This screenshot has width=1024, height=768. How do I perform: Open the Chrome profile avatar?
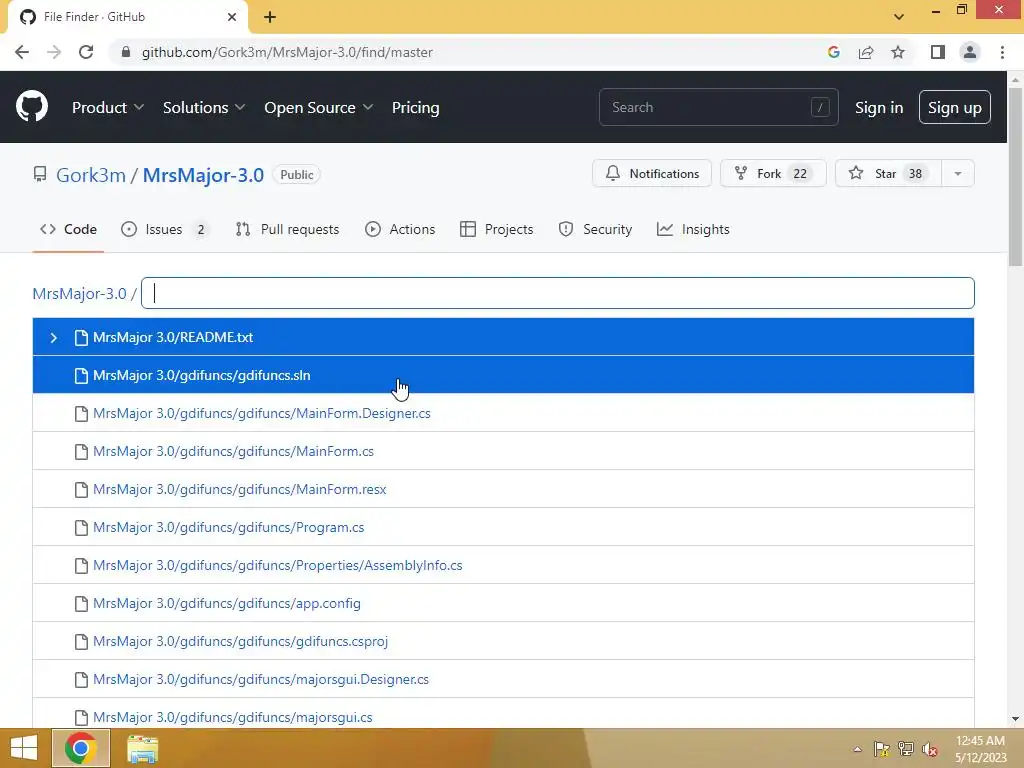coord(970,52)
